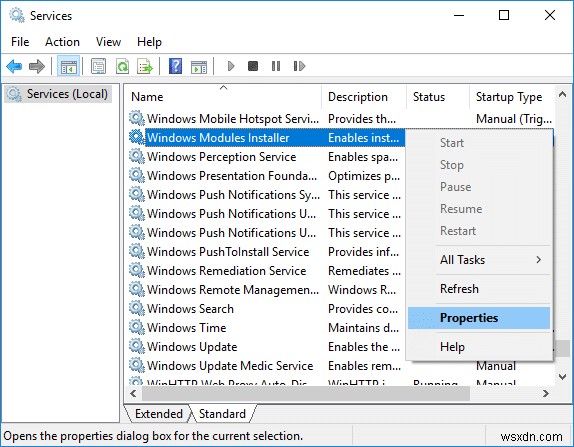The image size is (574, 447).
Task: Select the Windows Update service name
Action: [192, 347]
